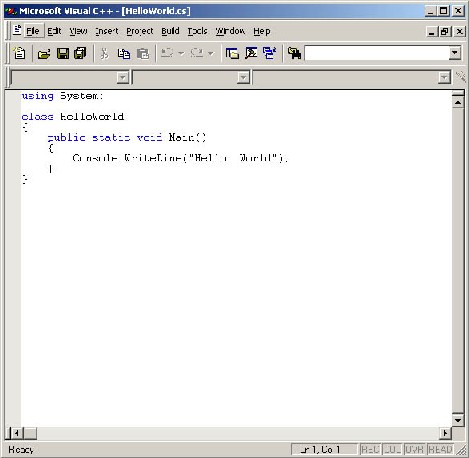The height and width of the screenshot is (458, 469).
Task: Click the Copy toolbar icon
Action: pos(124,53)
